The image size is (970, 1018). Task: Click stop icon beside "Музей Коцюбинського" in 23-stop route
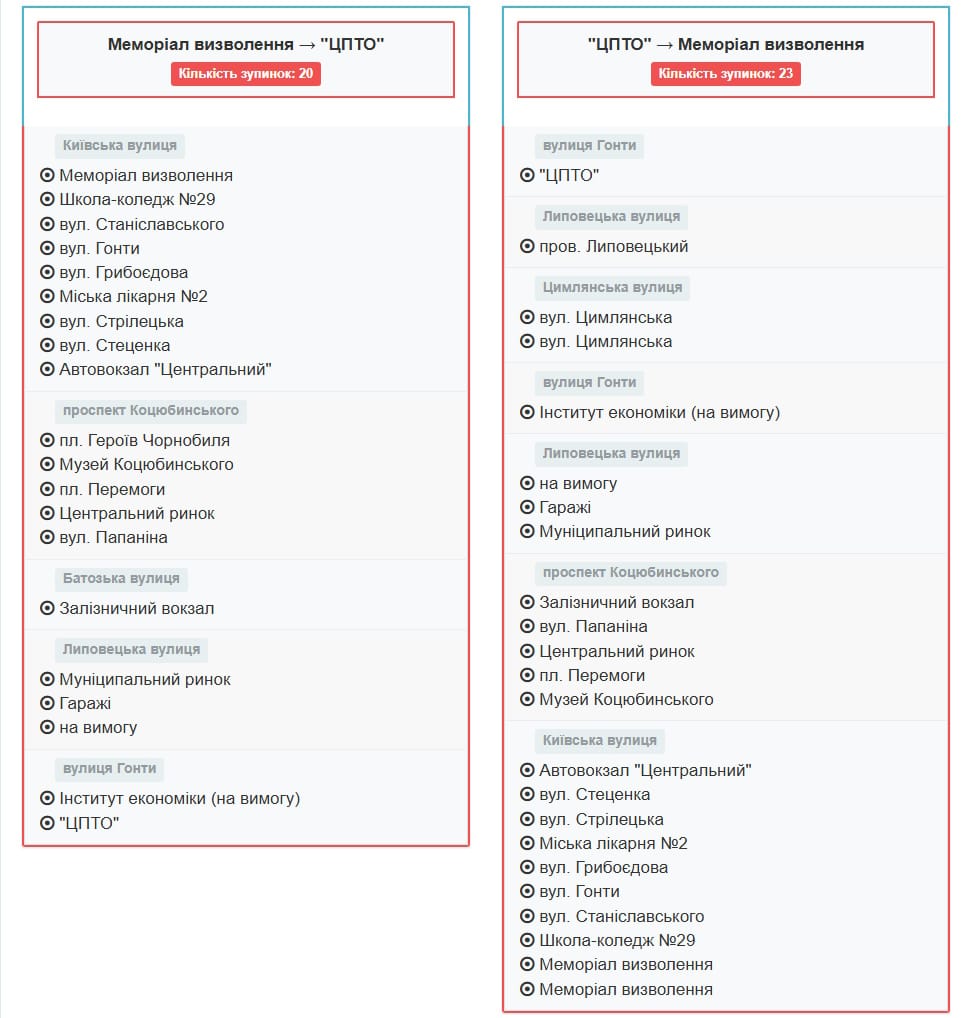[x=527, y=699]
